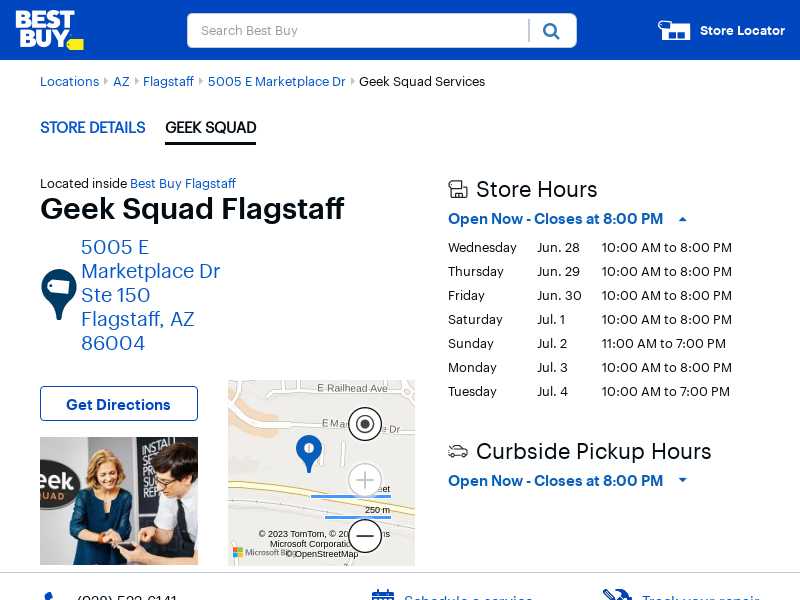Click the search magnifier icon
Viewport: 800px width, 600px height.
click(x=551, y=31)
